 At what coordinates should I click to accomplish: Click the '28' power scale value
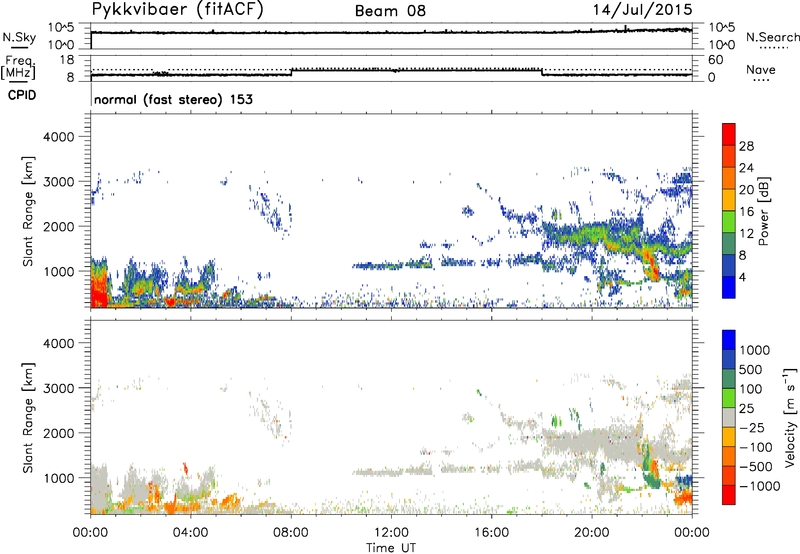click(x=746, y=146)
